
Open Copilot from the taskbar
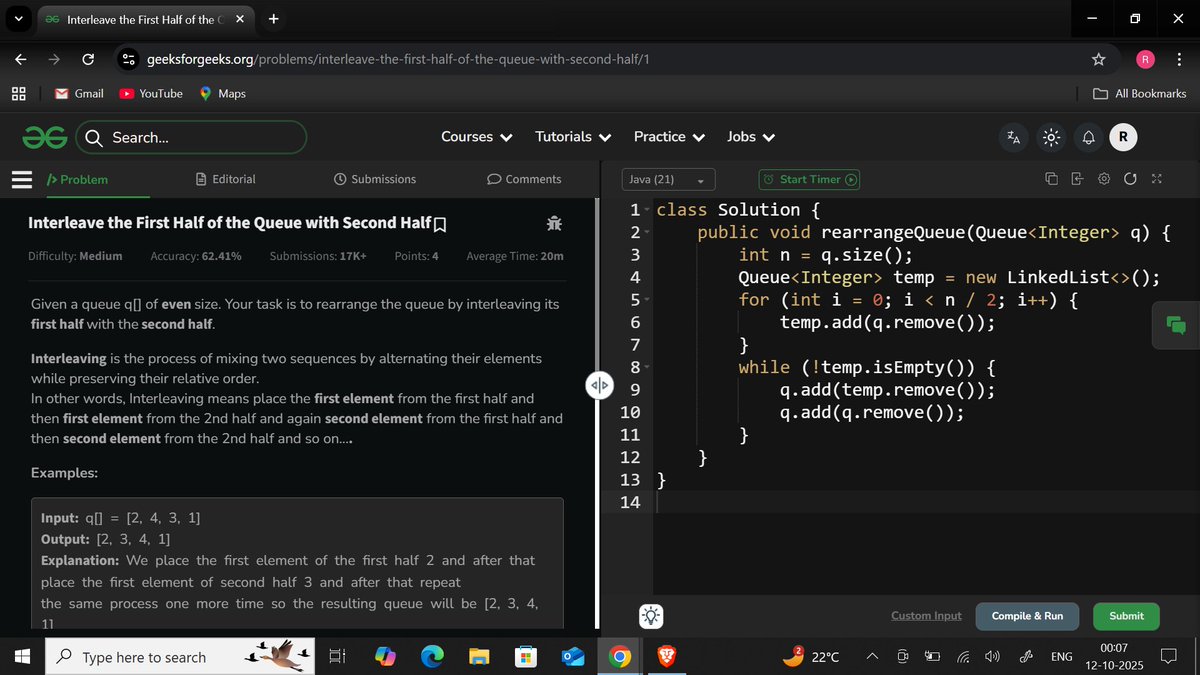[x=385, y=657]
